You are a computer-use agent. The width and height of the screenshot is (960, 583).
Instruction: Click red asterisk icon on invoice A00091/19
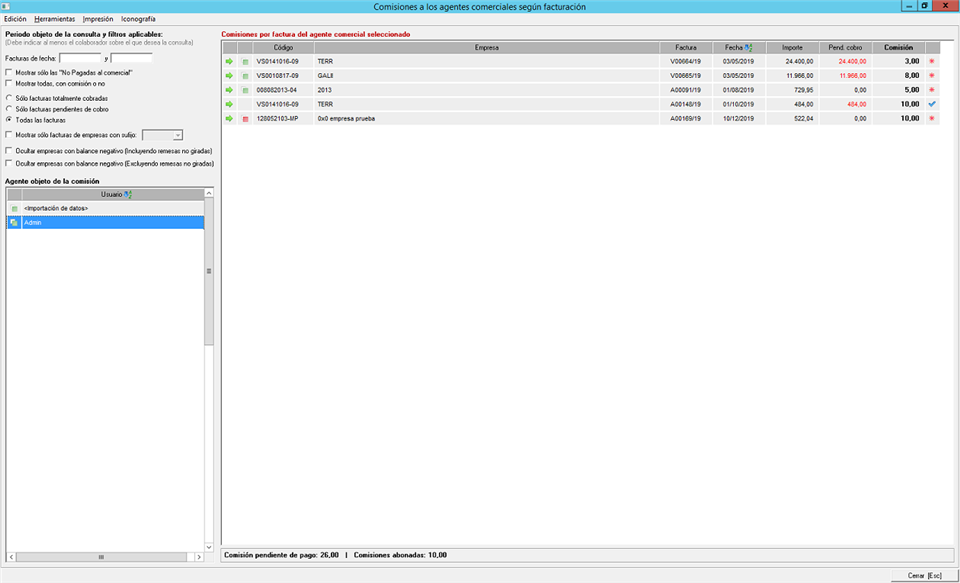tap(932, 89)
